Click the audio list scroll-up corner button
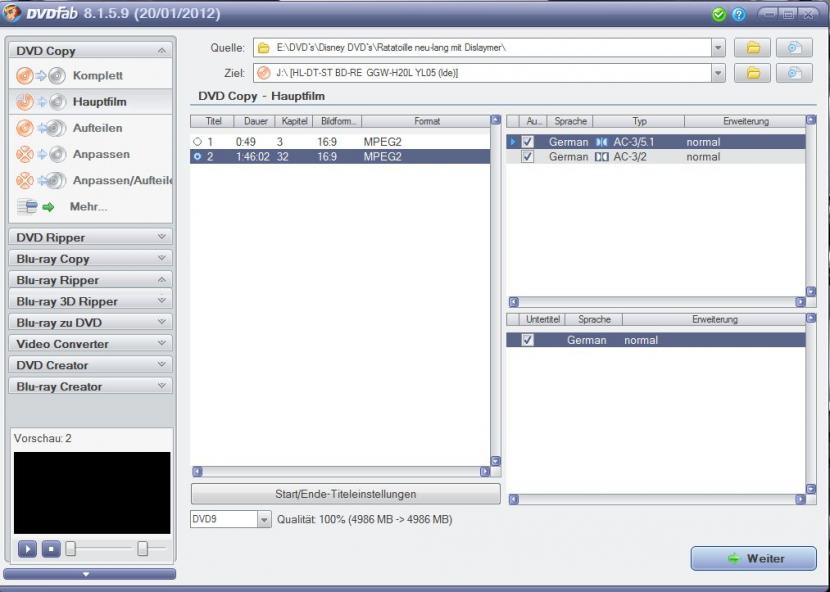Image resolution: width=830 pixels, height=592 pixels. (x=810, y=120)
